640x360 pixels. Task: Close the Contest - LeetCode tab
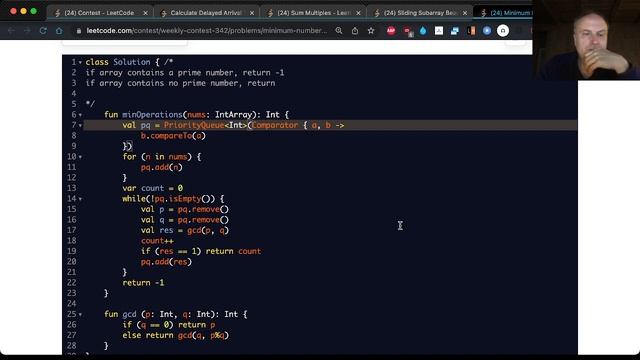click(x=145, y=13)
